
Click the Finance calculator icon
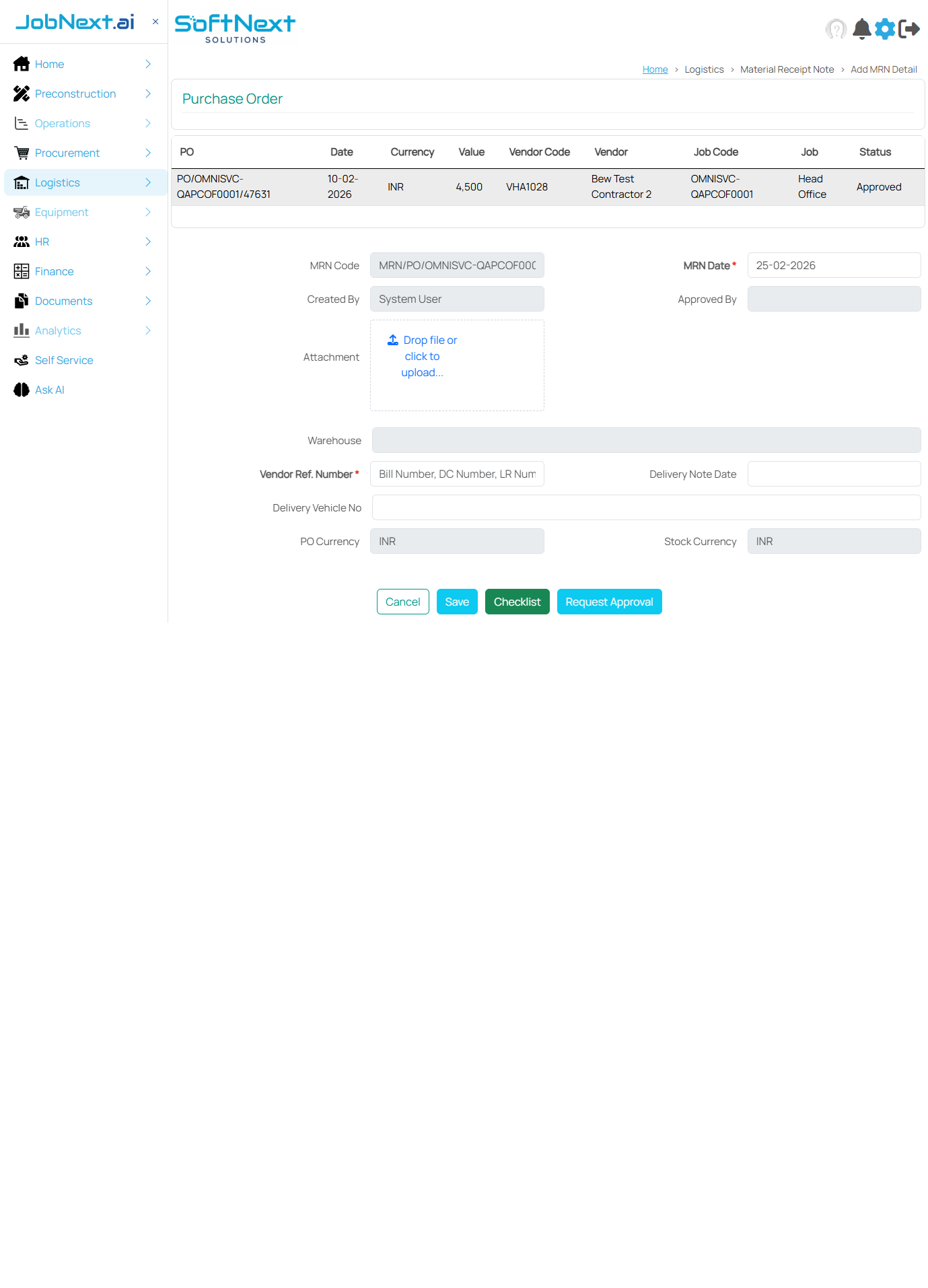pyautogui.click(x=22, y=271)
